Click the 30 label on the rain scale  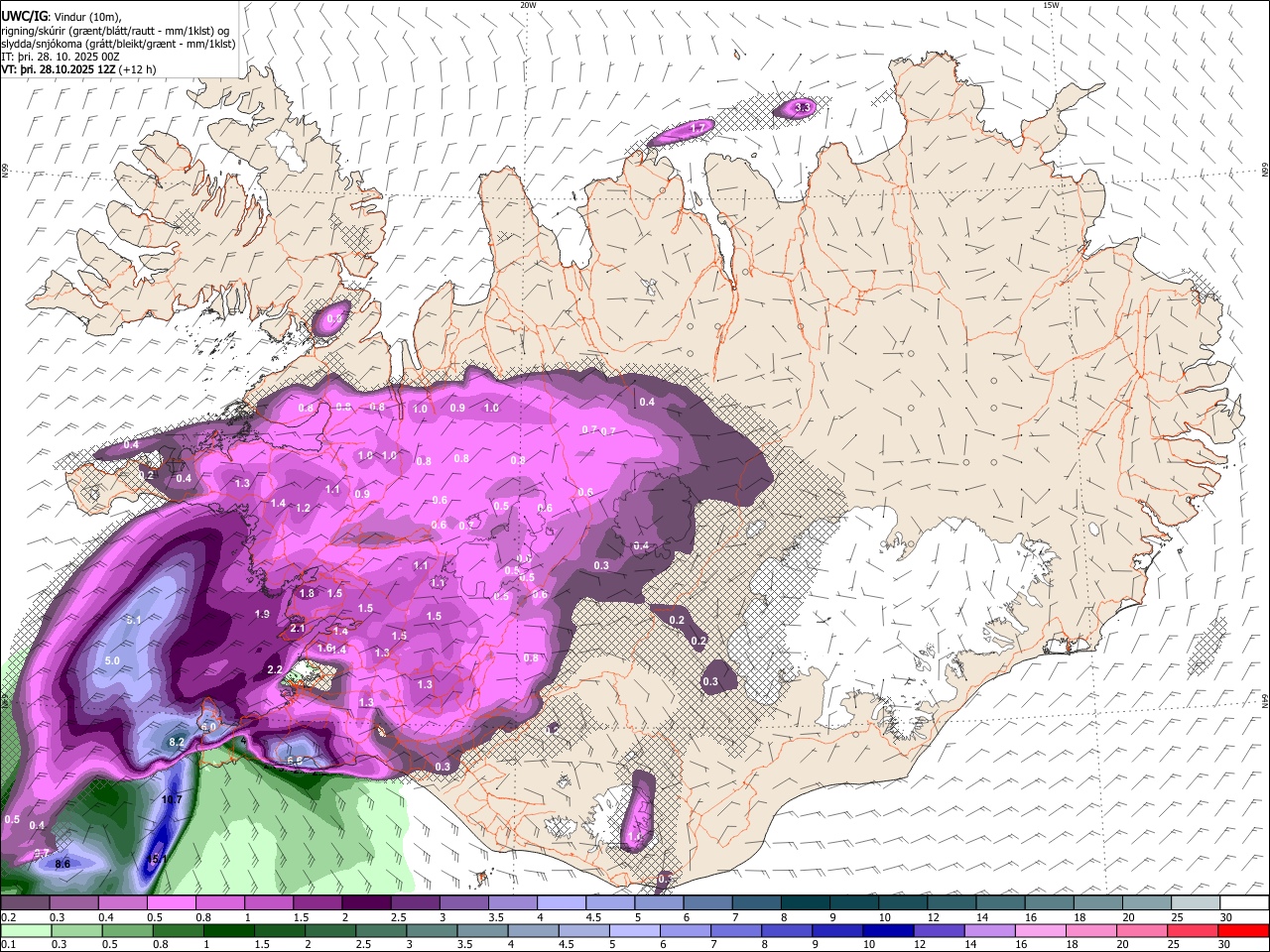[1225, 944]
